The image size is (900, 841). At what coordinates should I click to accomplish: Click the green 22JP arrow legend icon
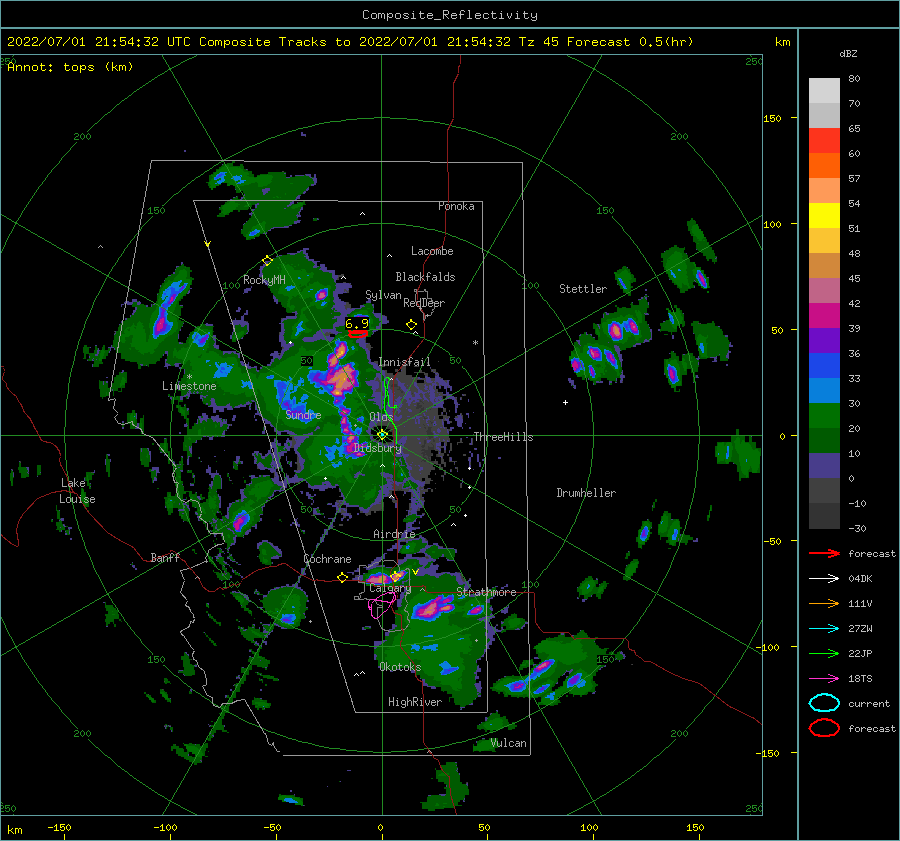824,653
